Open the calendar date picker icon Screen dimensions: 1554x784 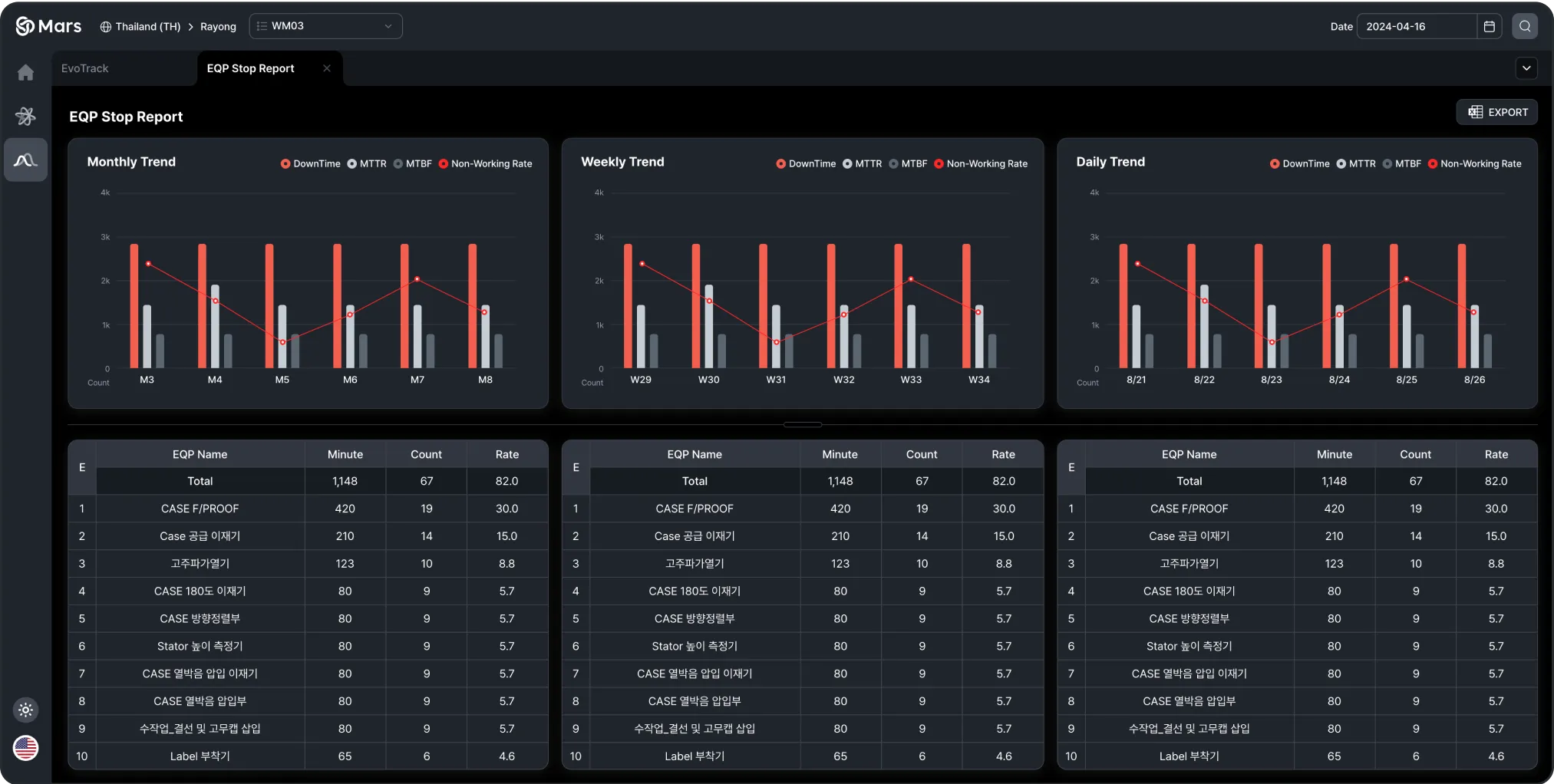(1489, 26)
